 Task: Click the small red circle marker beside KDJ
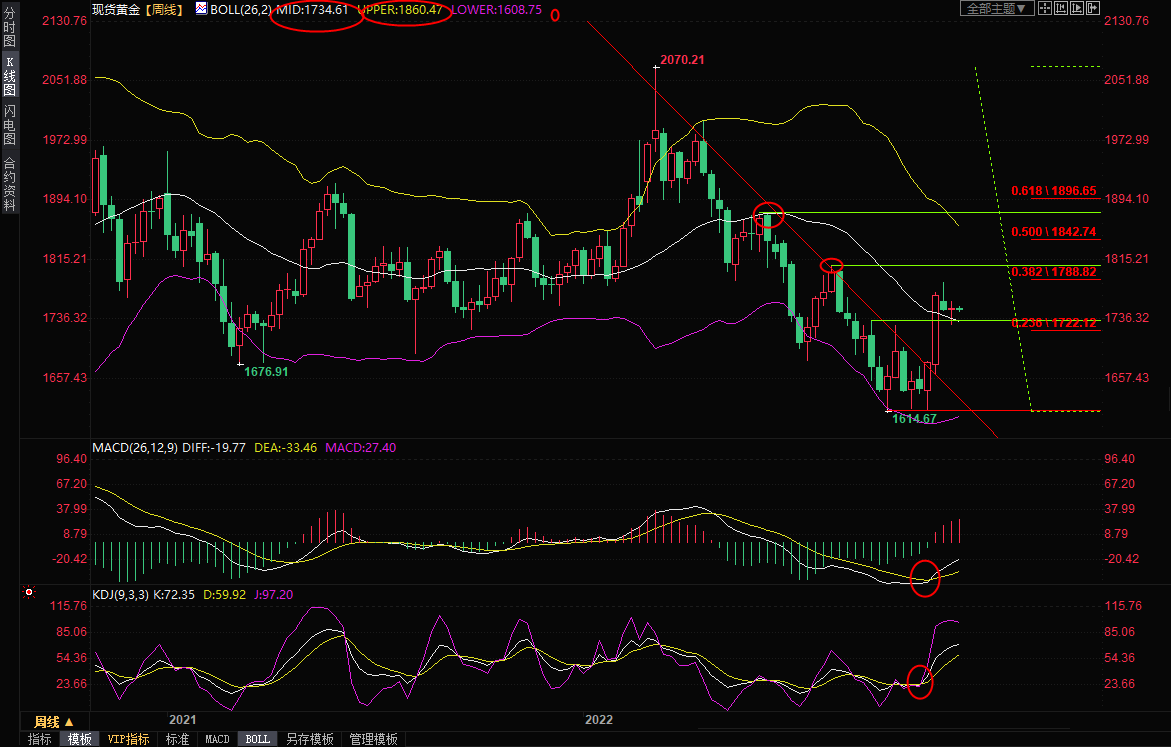coord(29,593)
